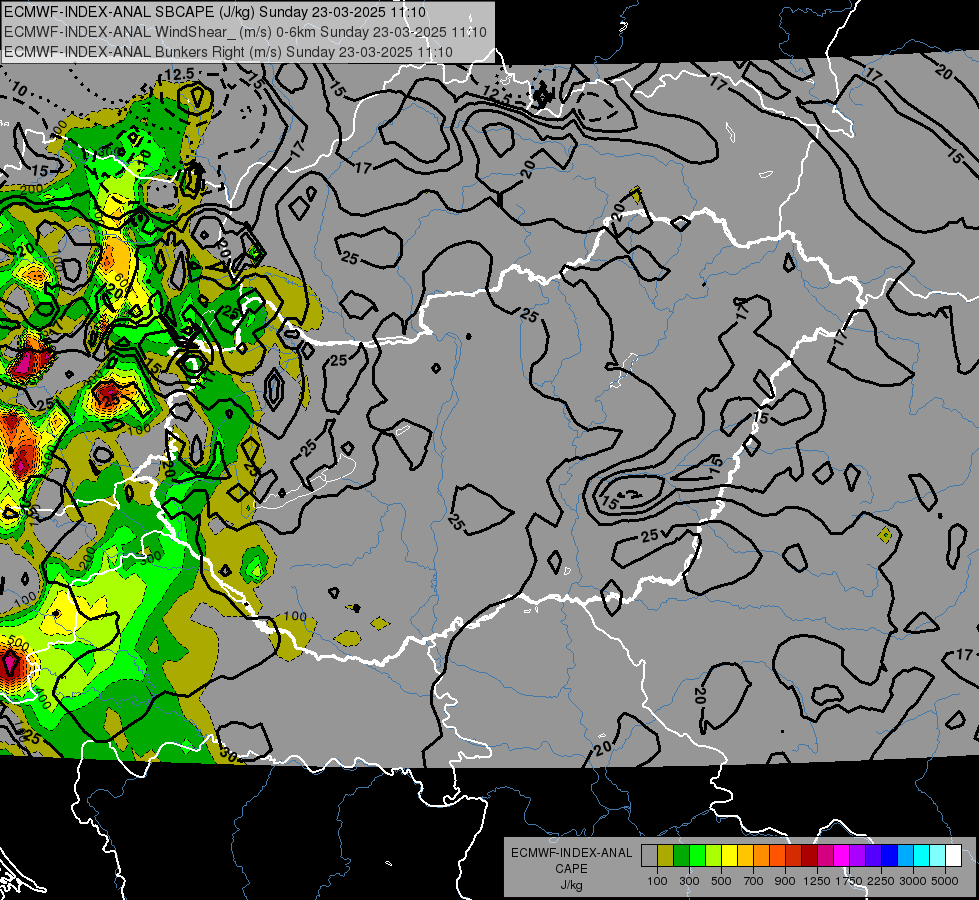Select the indigo legend swatch before 2250
This screenshot has height=900, width=979.
pyautogui.click(x=873, y=855)
